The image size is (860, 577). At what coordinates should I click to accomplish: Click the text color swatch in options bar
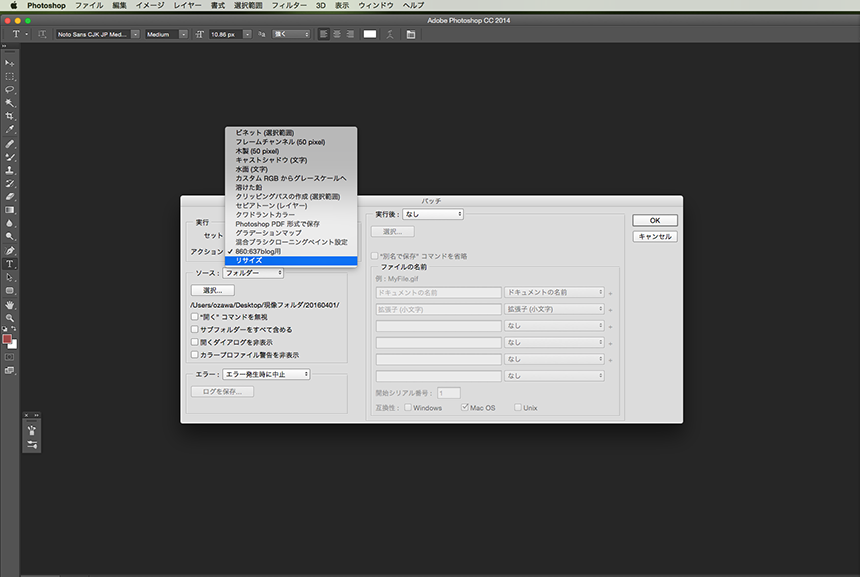pos(370,34)
